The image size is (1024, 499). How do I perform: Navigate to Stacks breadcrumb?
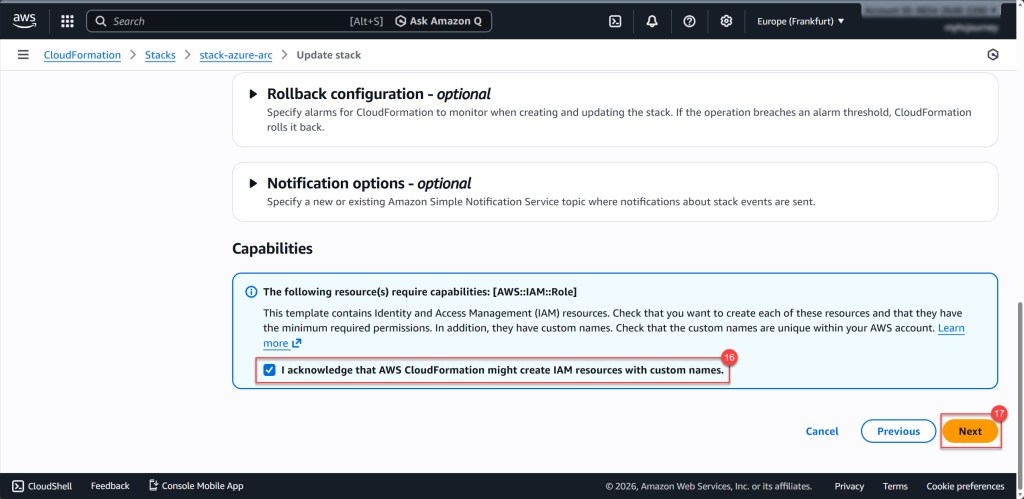click(160, 55)
